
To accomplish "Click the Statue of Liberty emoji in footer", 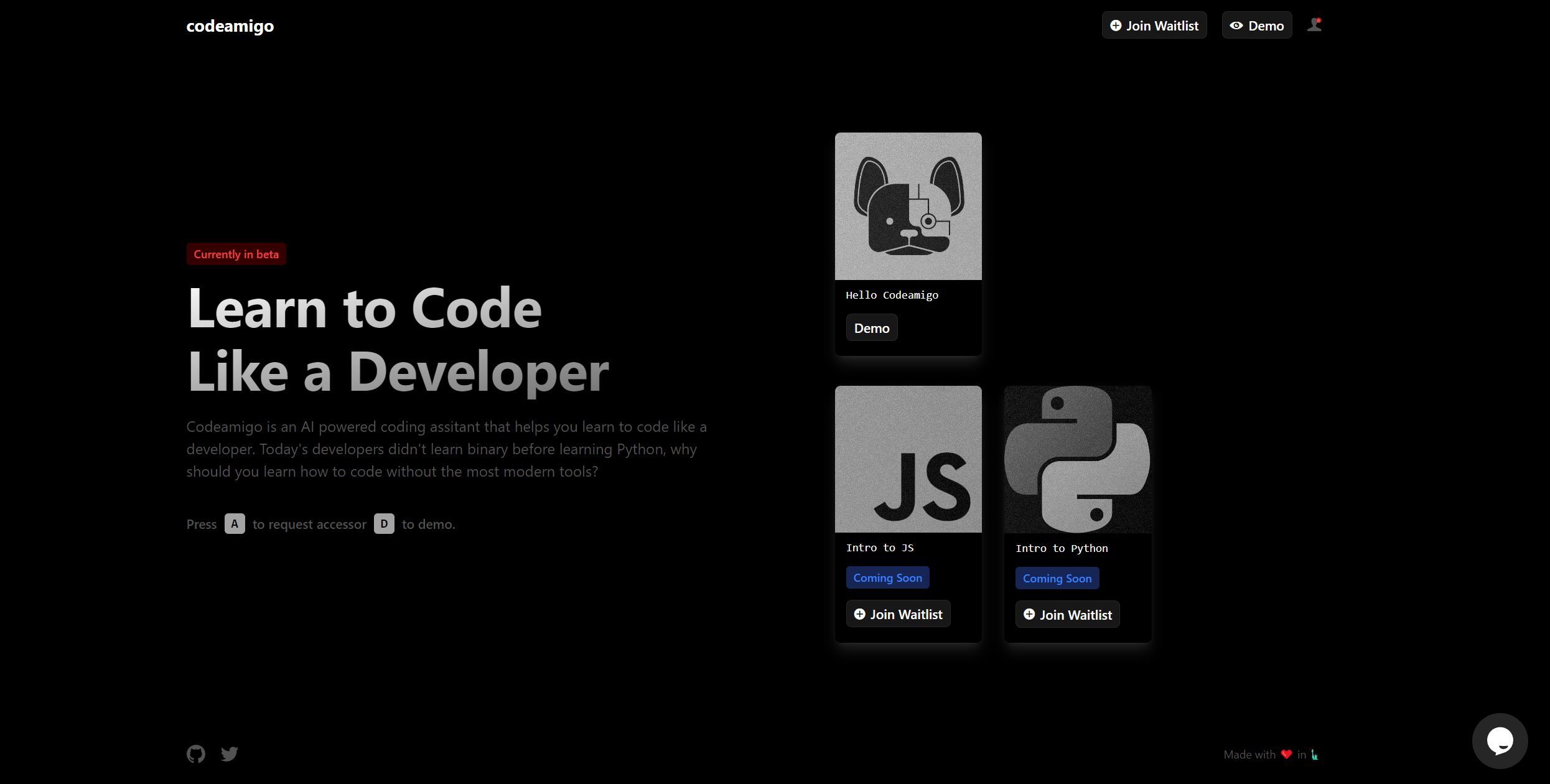I will pyautogui.click(x=1313, y=755).
